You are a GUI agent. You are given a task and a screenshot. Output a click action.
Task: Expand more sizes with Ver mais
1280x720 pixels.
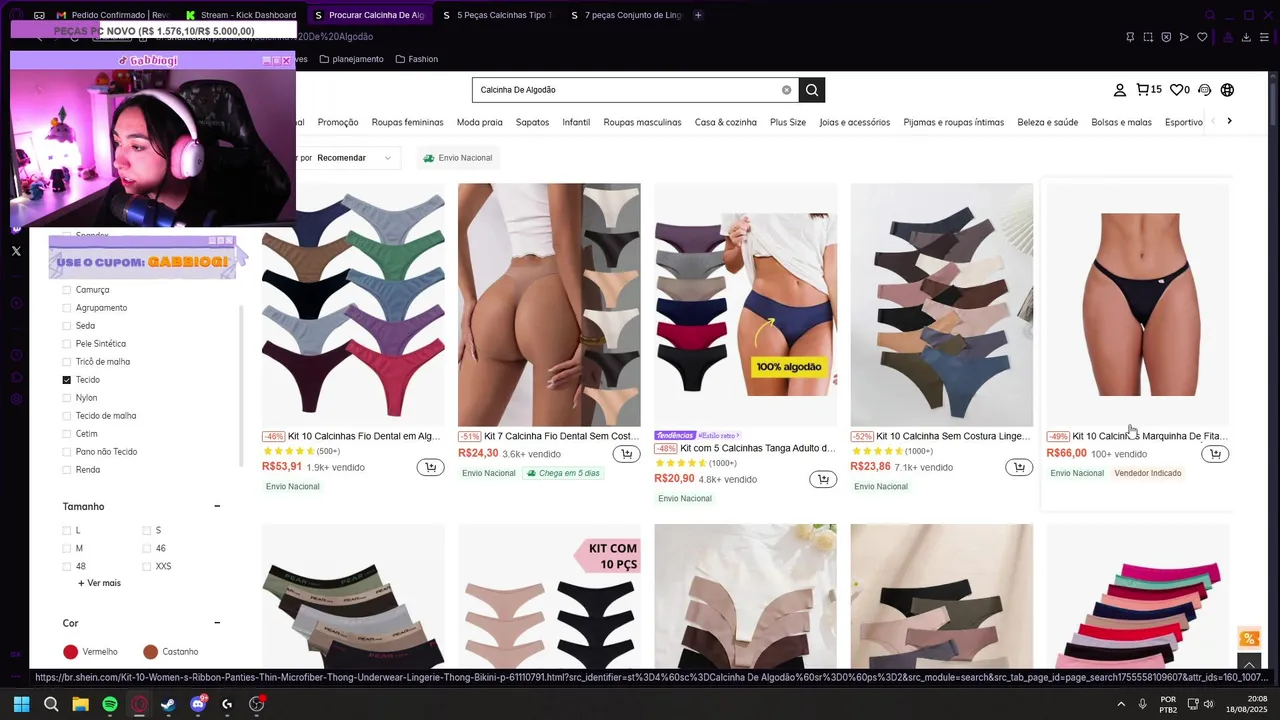point(99,583)
